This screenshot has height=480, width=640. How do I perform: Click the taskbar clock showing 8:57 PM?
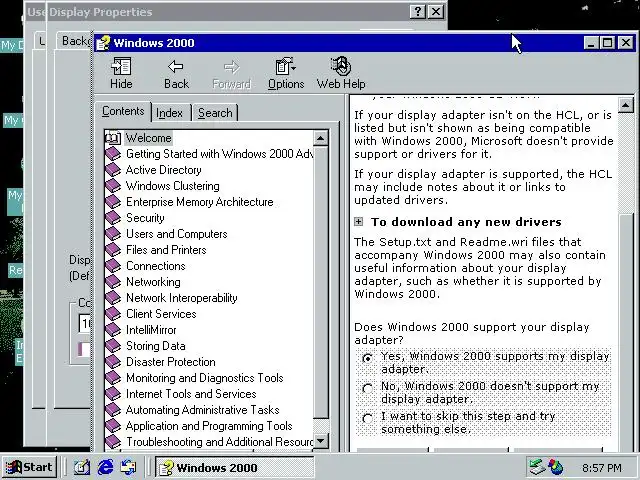coord(602,468)
